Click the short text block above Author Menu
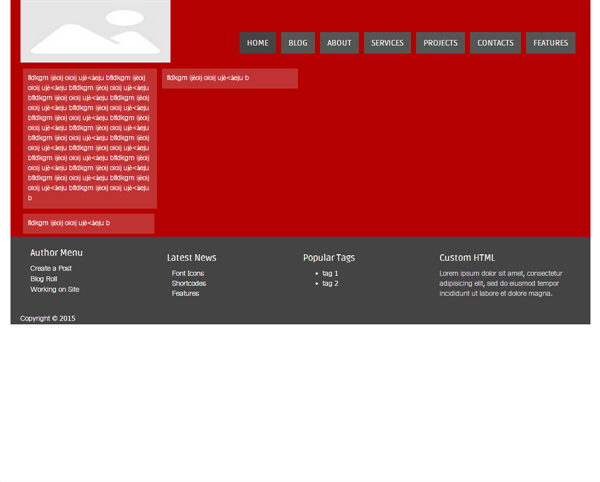 tap(89, 223)
